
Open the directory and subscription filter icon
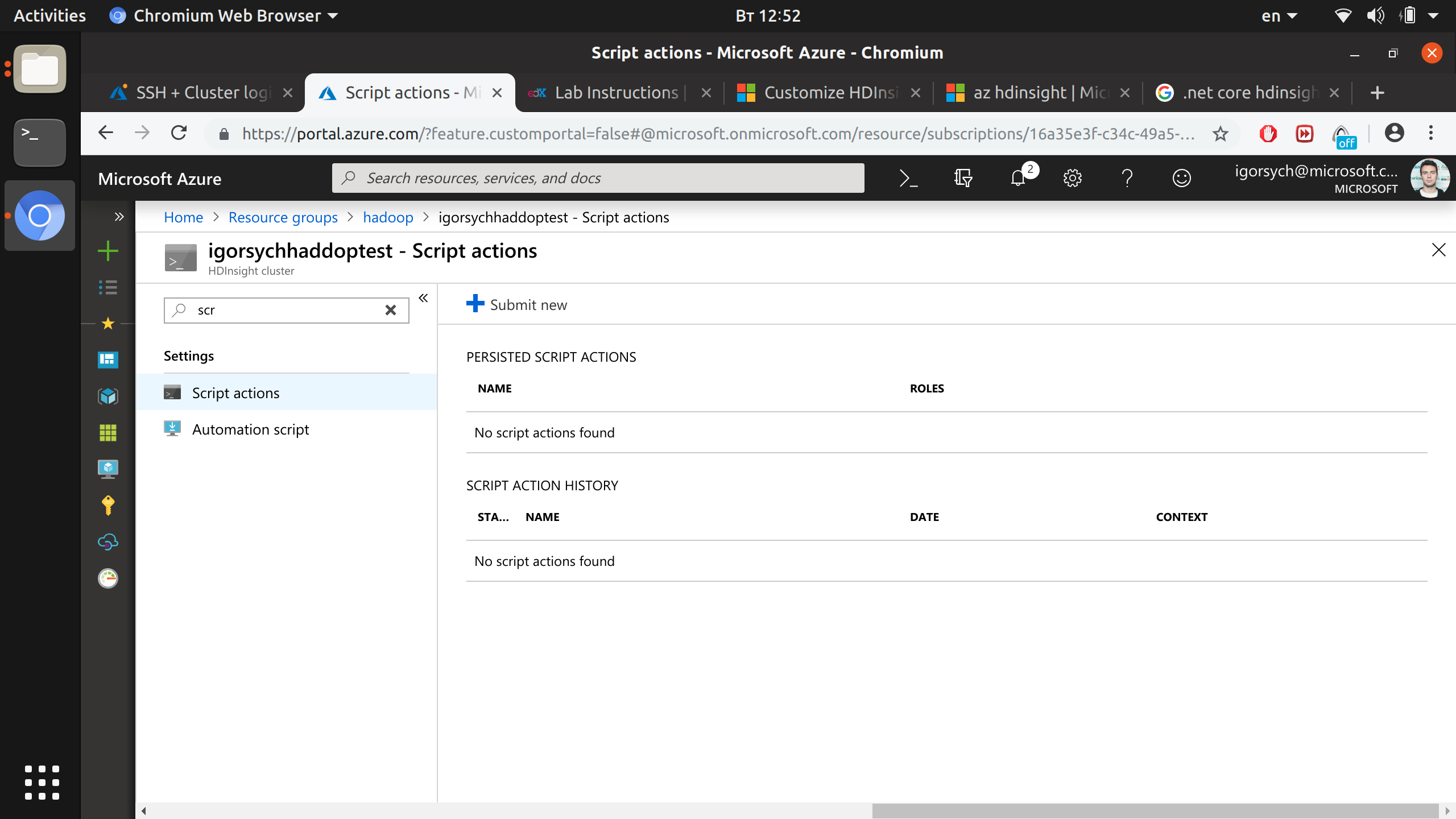[963, 177]
